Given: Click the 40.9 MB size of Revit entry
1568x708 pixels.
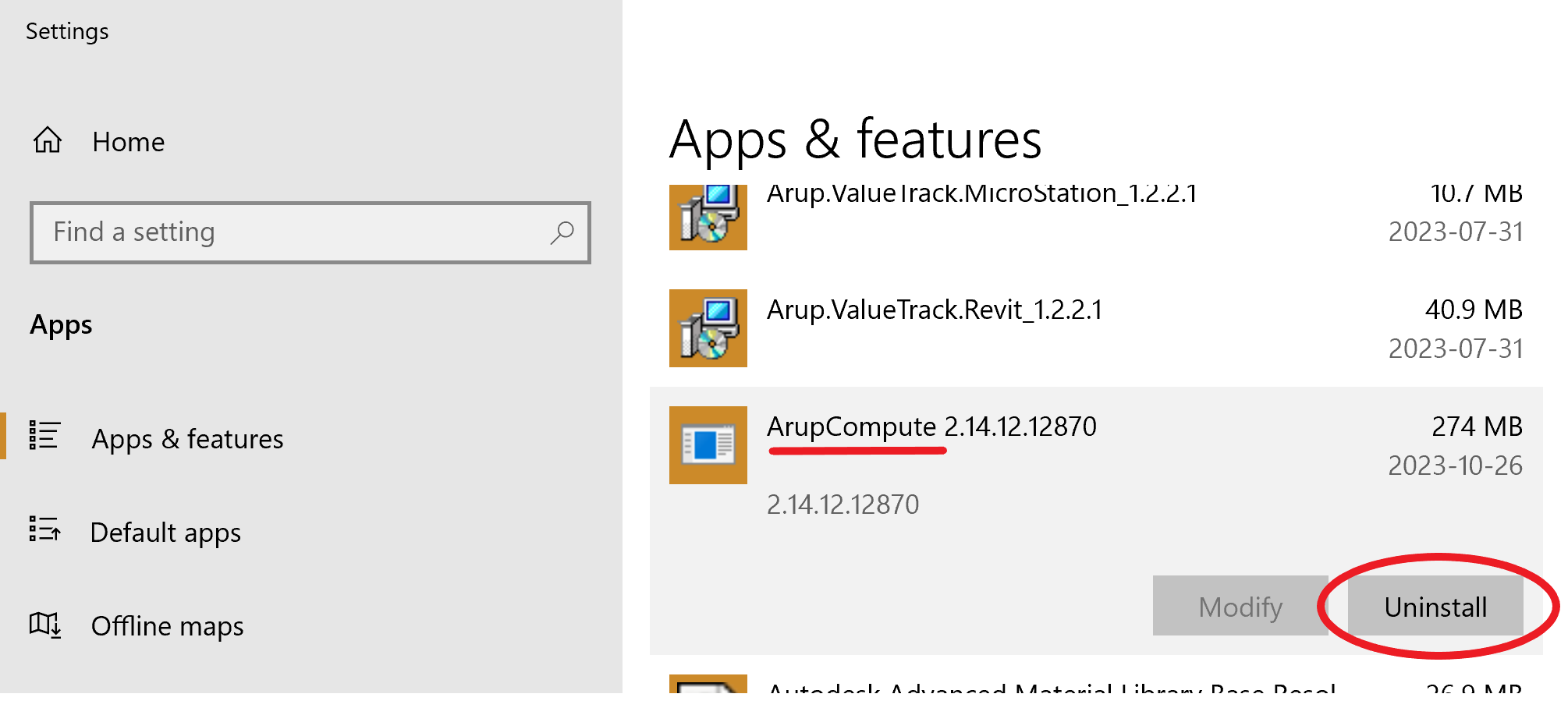Looking at the screenshot, I should 1474,310.
